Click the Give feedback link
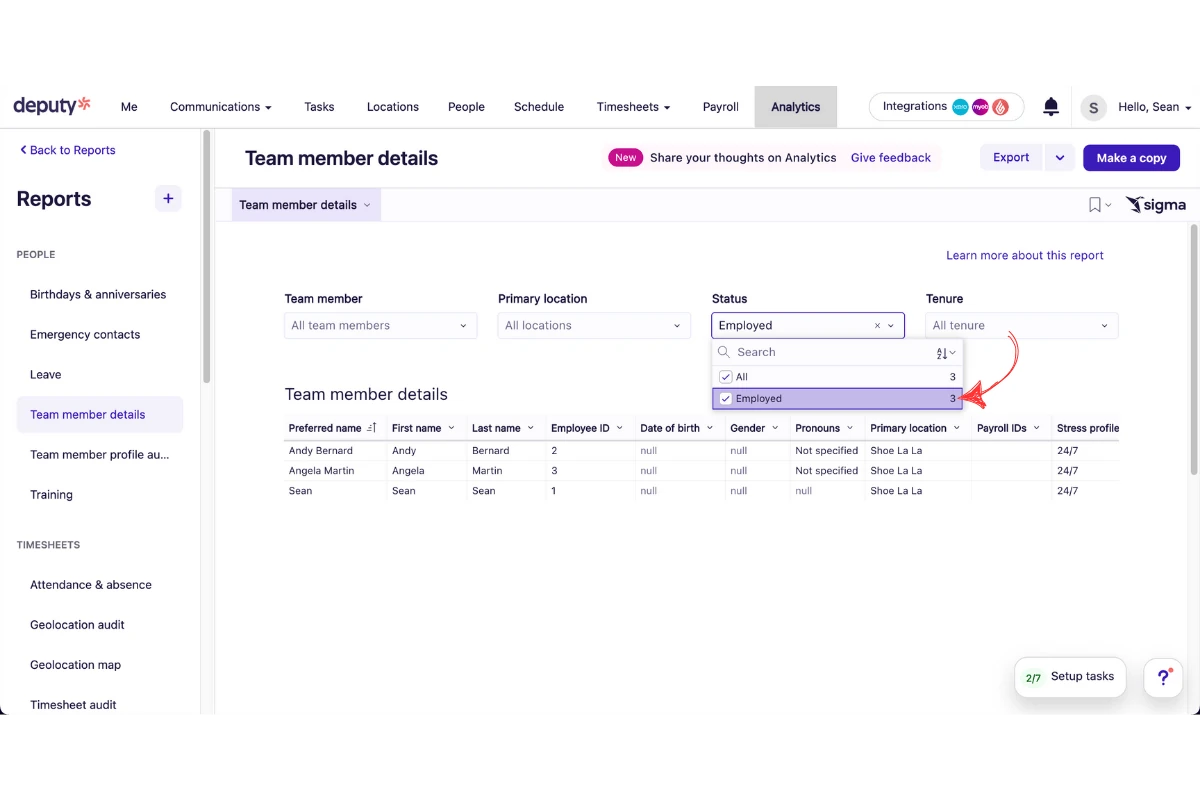Image resolution: width=1200 pixels, height=800 pixels. click(891, 158)
